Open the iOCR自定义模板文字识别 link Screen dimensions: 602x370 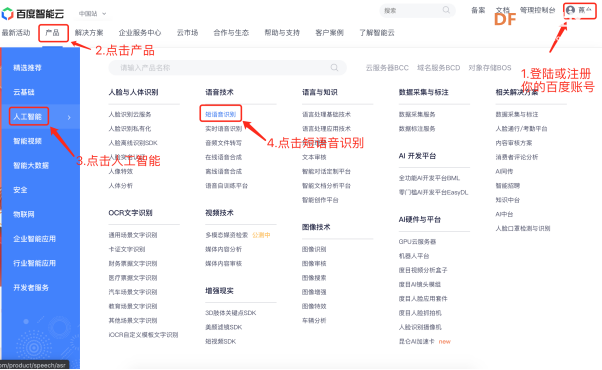point(143,335)
